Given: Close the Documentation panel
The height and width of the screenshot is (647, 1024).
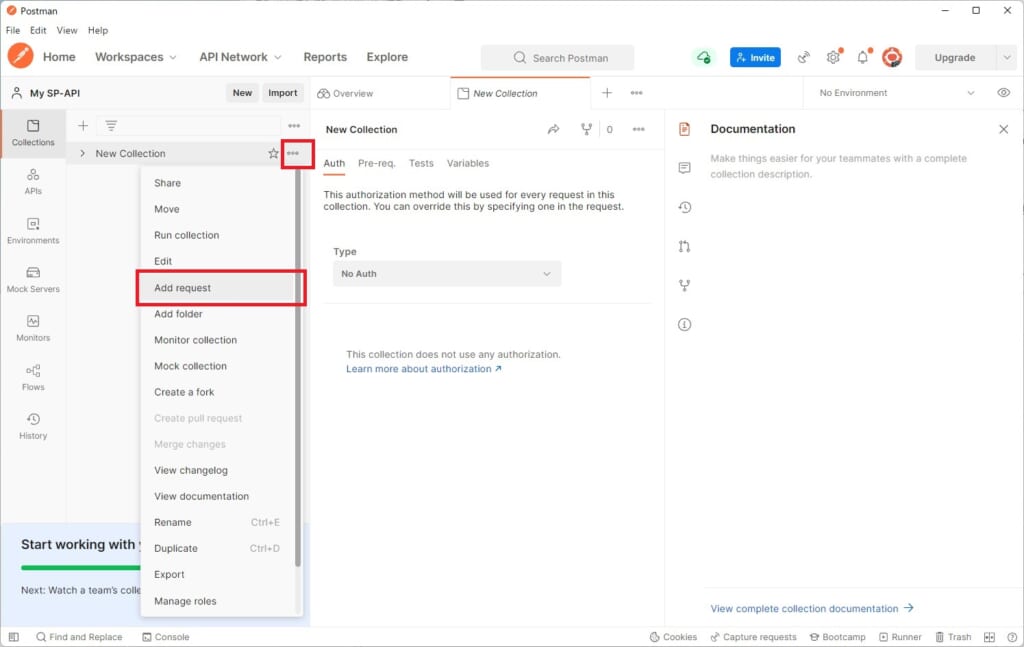Looking at the screenshot, I should tap(1004, 129).
